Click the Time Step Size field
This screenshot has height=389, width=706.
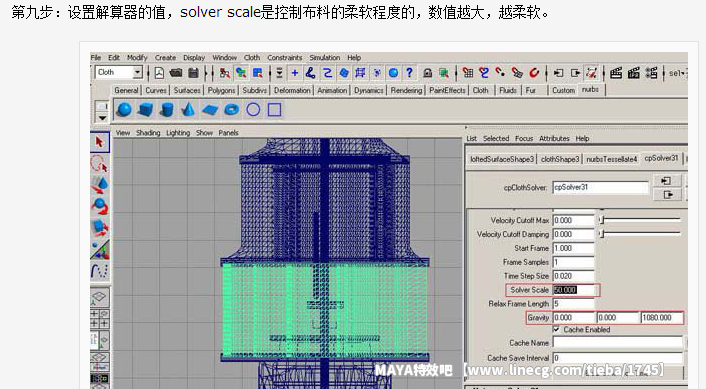coord(574,276)
